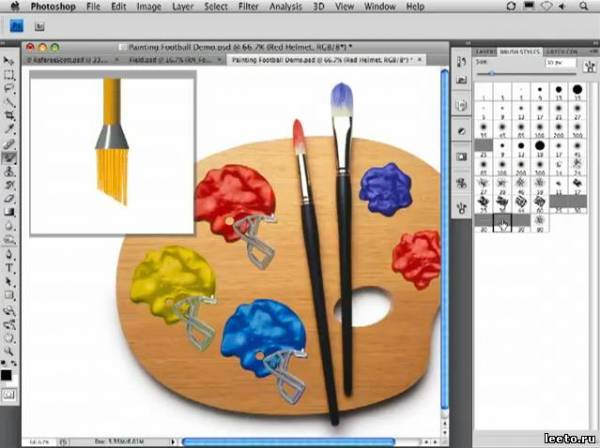This screenshot has height=448, width=600.
Task: Select the Healing Brush tool
Action: pyautogui.click(x=8, y=144)
